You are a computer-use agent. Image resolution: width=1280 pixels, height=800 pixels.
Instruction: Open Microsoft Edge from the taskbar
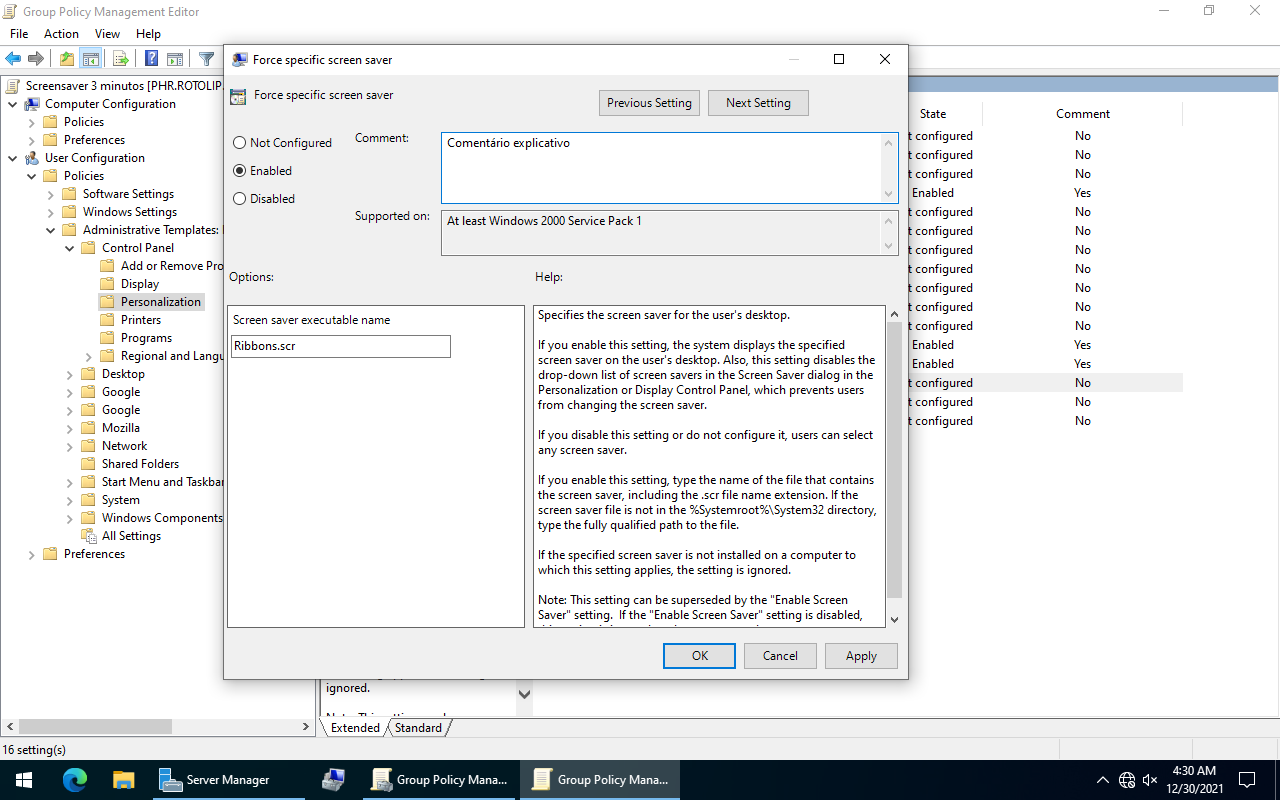point(75,780)
